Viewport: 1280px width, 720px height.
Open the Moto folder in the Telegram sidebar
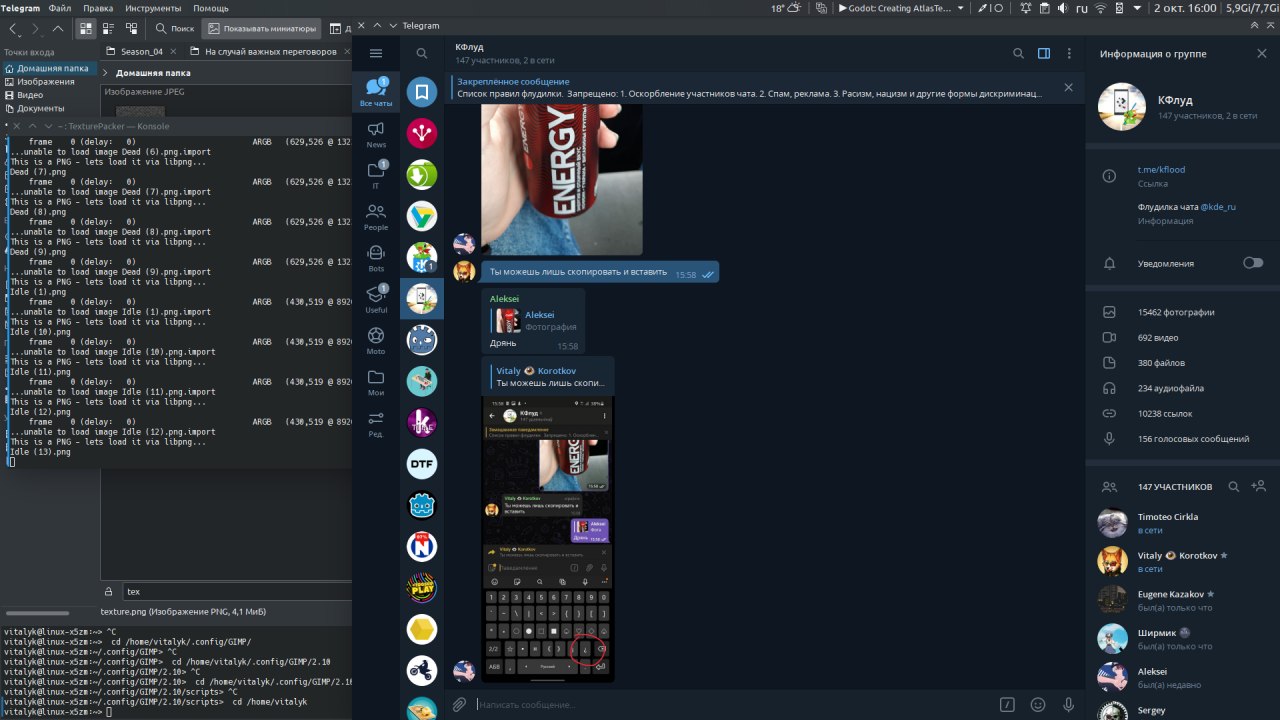coord(376,340)
